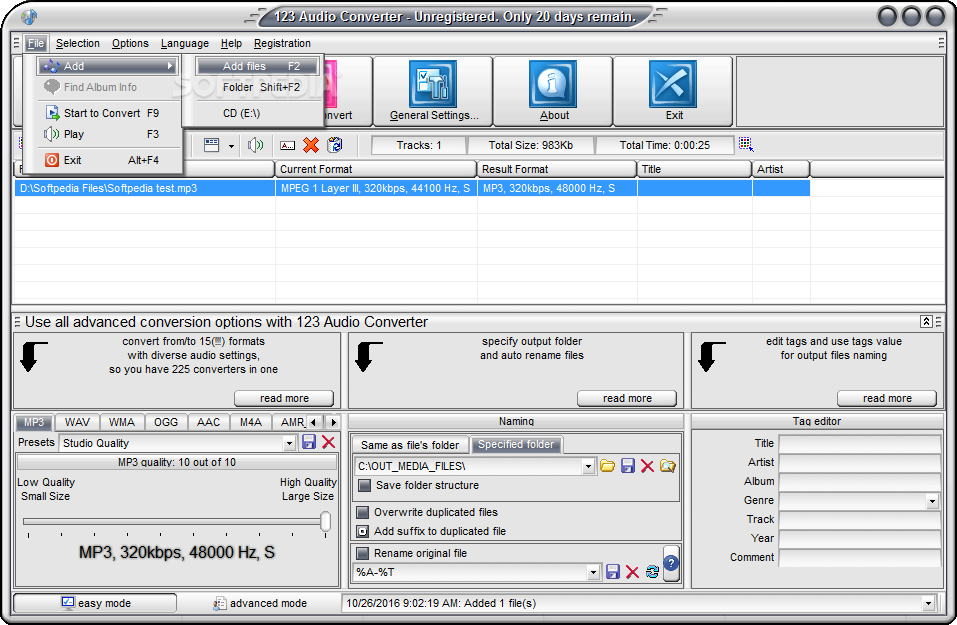Choose Add files from submenu

(x=258, y=66)
